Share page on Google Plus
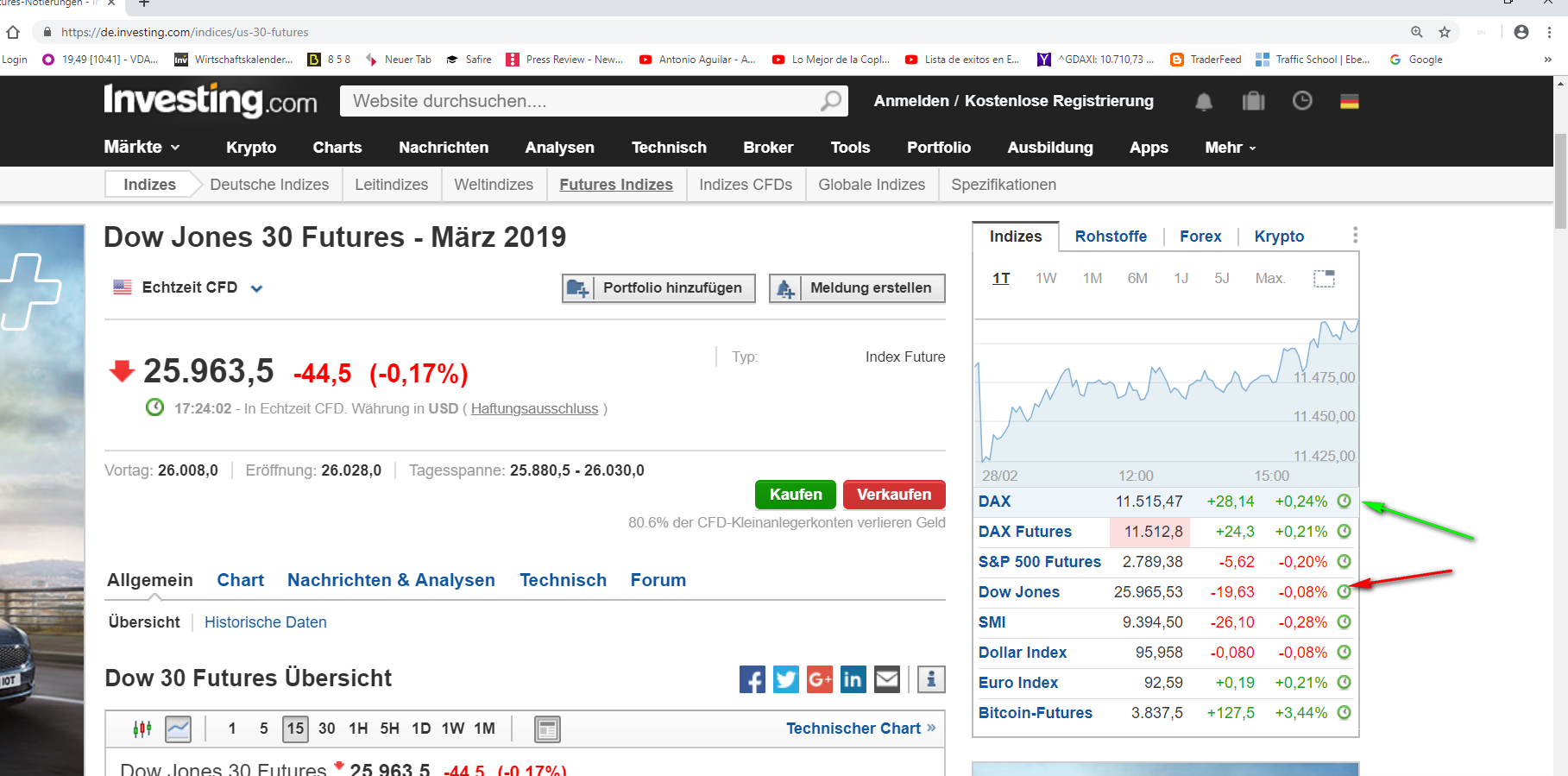1568x776 pixels. pos(820,679)
